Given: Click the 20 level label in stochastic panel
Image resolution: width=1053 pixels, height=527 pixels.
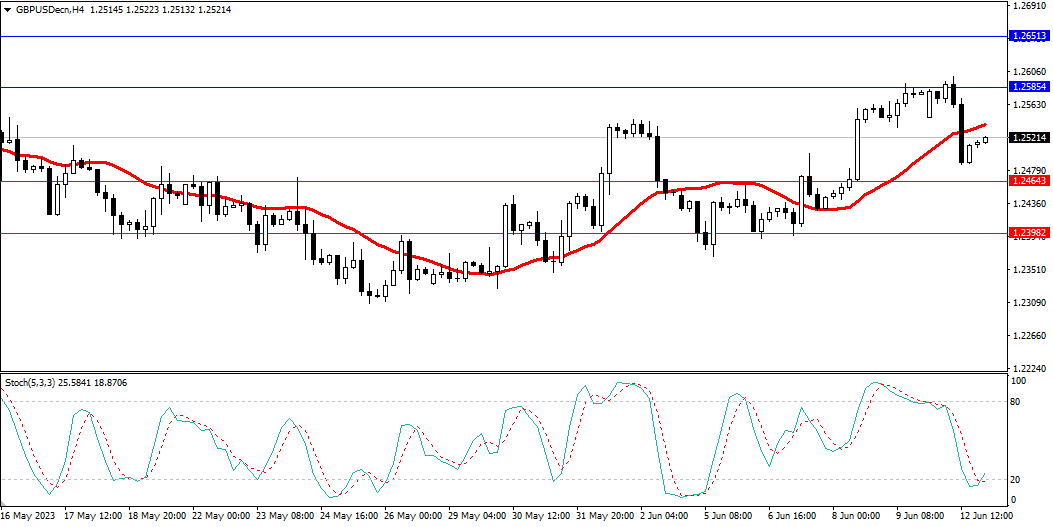Looking at the screenshot, I should pyautogui.click(x=1016, y=479).
